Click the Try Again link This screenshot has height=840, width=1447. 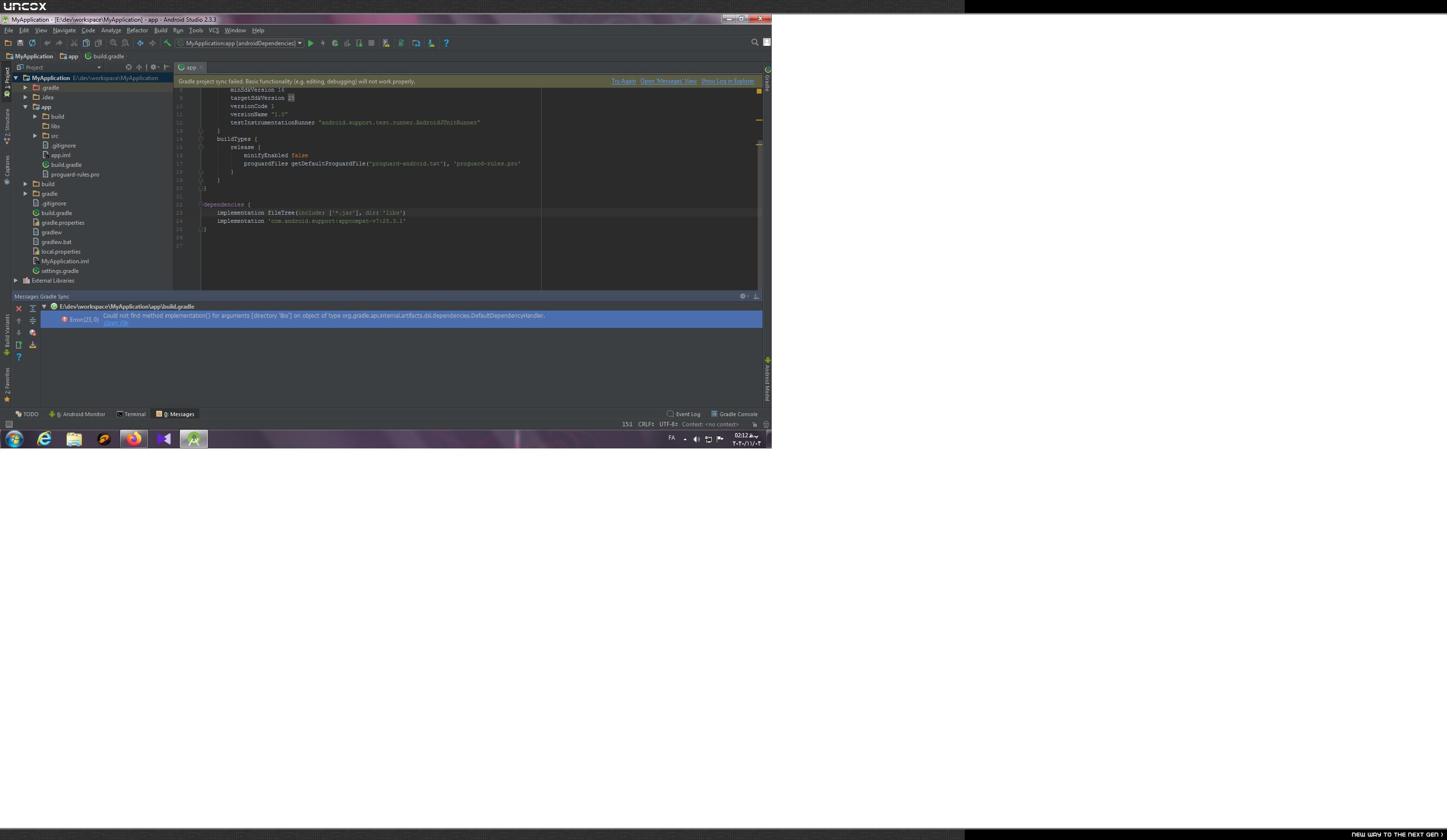623,81
